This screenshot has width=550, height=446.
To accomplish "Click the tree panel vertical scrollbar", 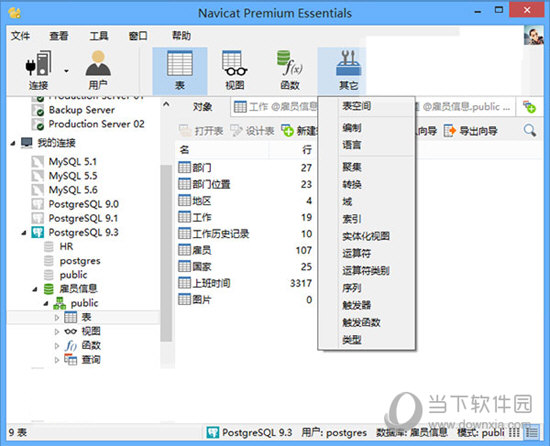I will pos(166,252).
